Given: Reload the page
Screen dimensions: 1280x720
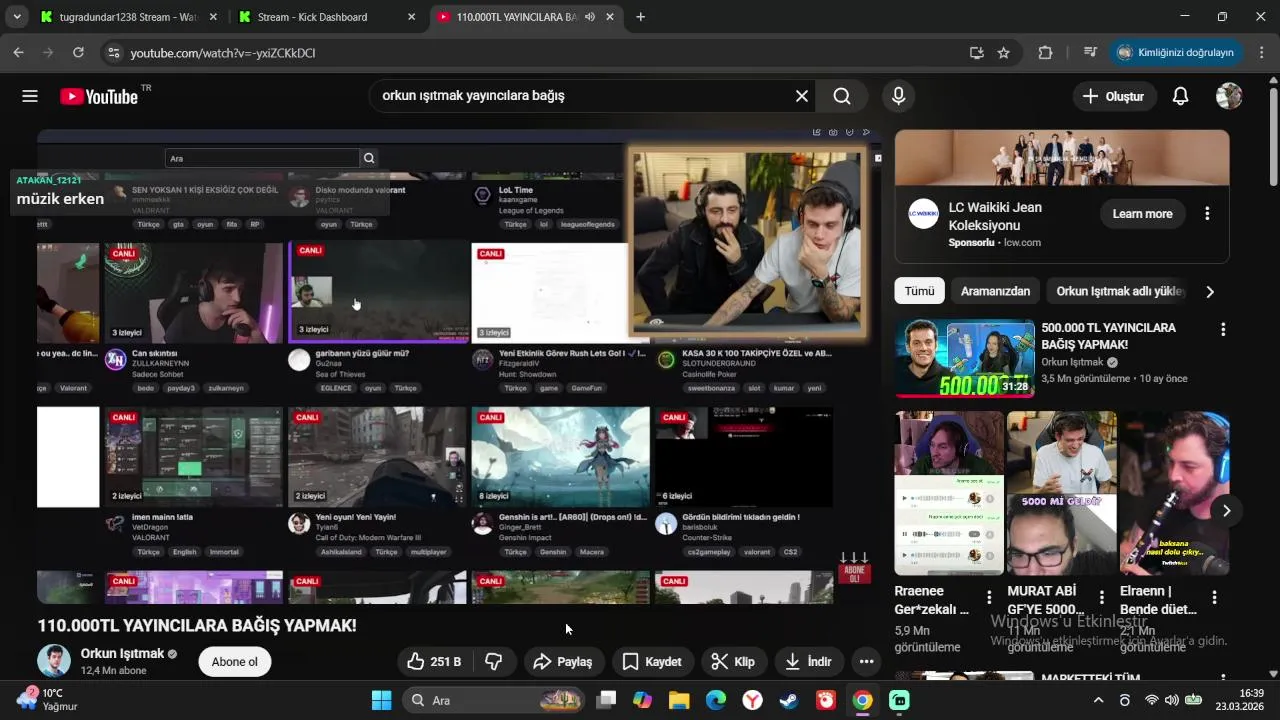Looking at the screenshot, I should tap(78, 53).
